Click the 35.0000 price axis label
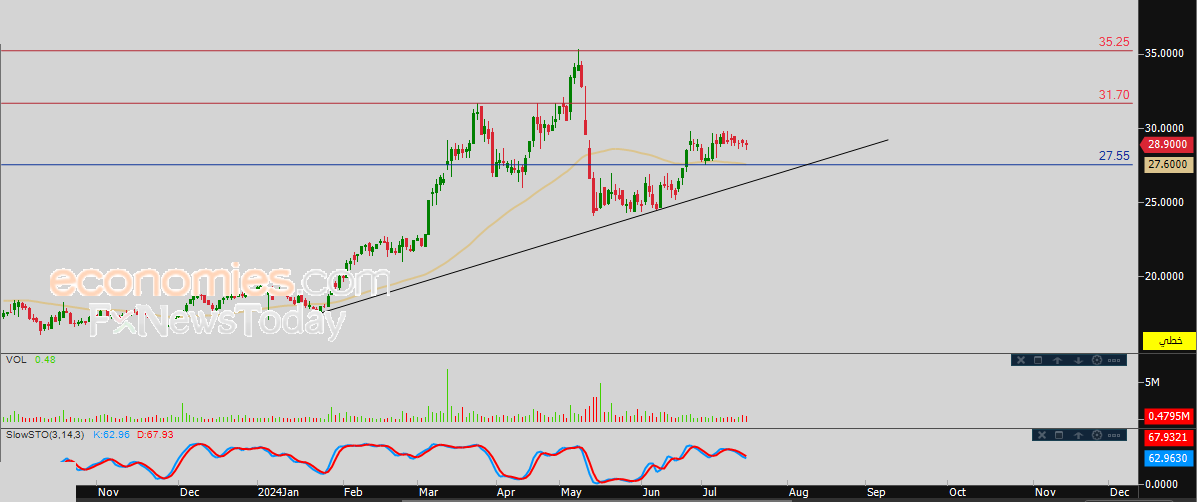Image resolution: width=1197 pixels, height=502 pixels. pos(1163,53)
